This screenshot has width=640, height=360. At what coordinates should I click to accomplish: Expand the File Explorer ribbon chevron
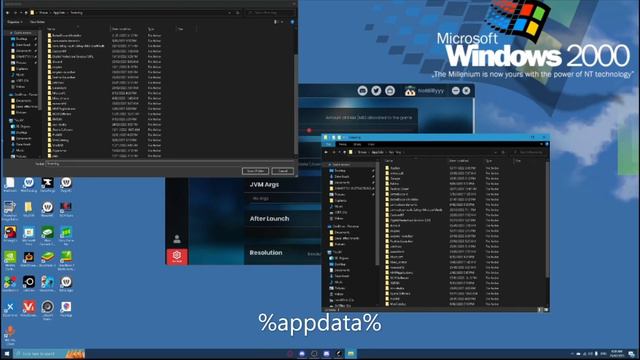click(x=542, y=144)
